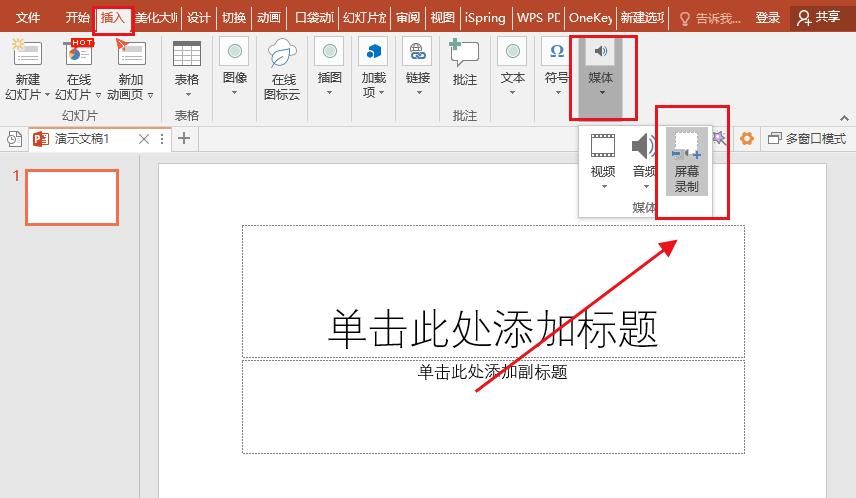Expand the Video (视频) dropdown arrow
Image resolution: width=856 pixels, height=498 pixels.
coord(604,187)
